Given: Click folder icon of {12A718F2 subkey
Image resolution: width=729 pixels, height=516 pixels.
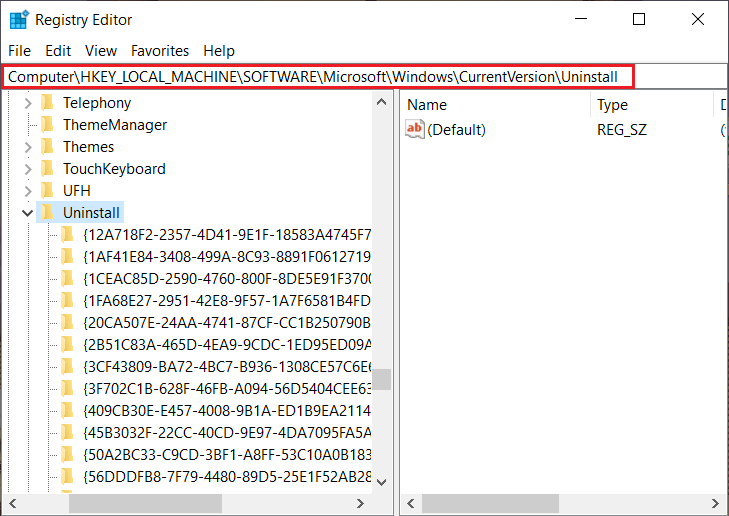Looking at the screenshot, I should point(67,234).
